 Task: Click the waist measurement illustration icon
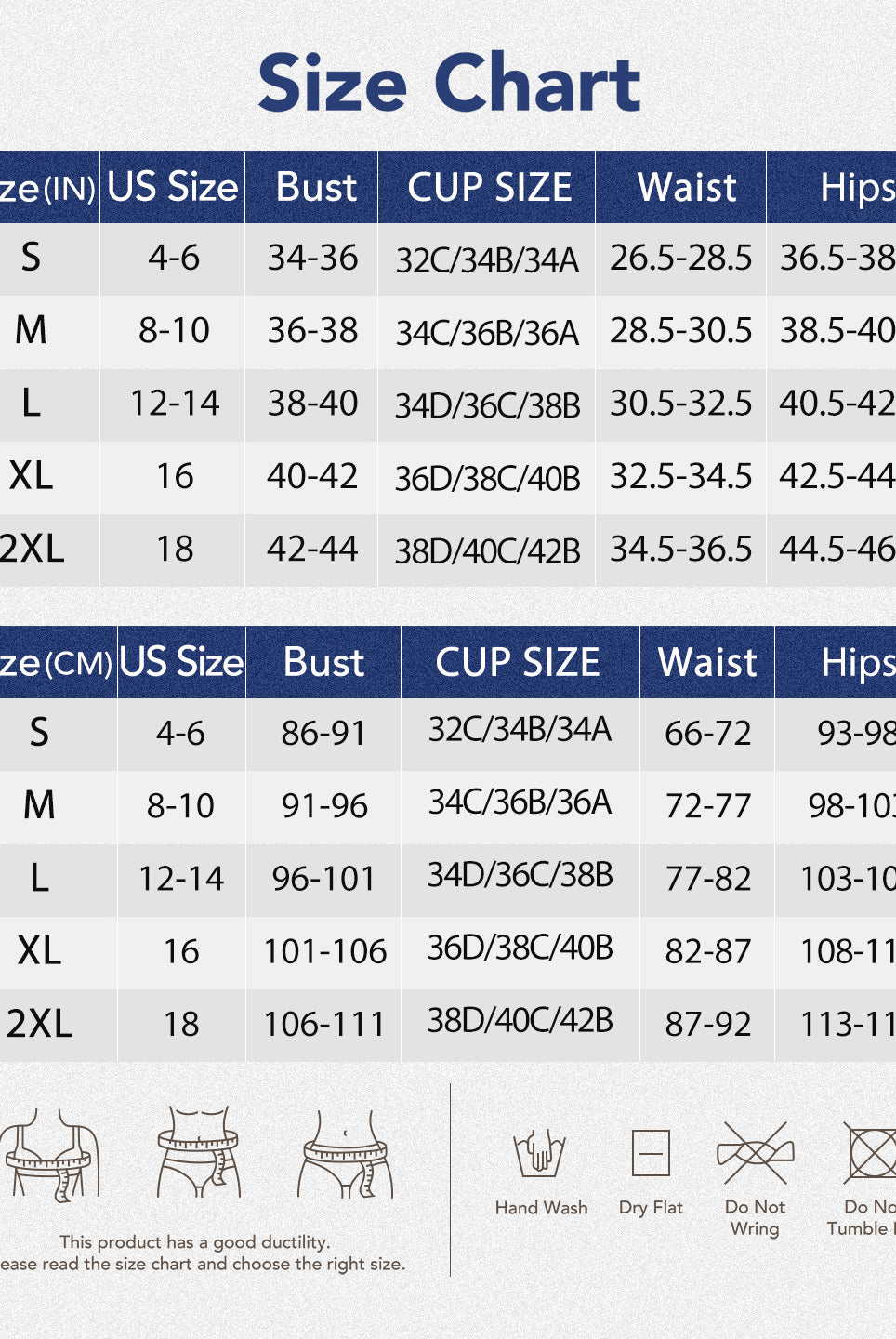[199, 1151]
